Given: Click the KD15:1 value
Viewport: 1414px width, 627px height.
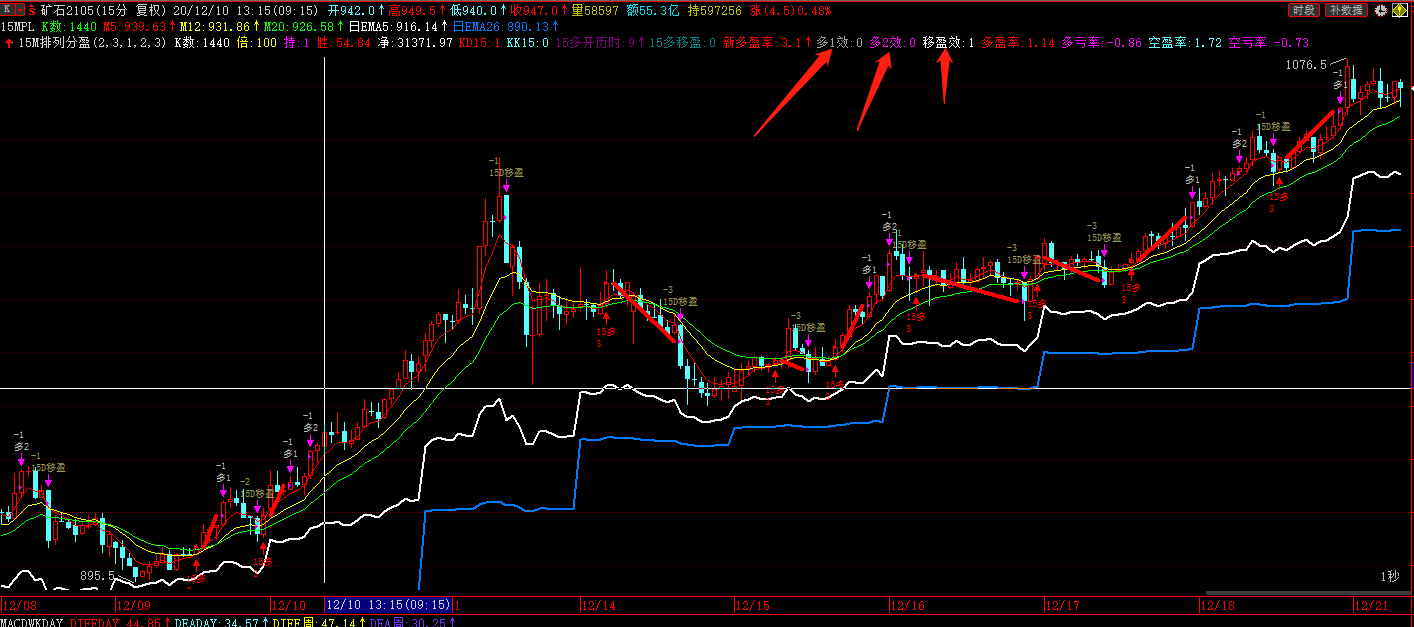Looking at the screenshot, I should pos(480,43).
